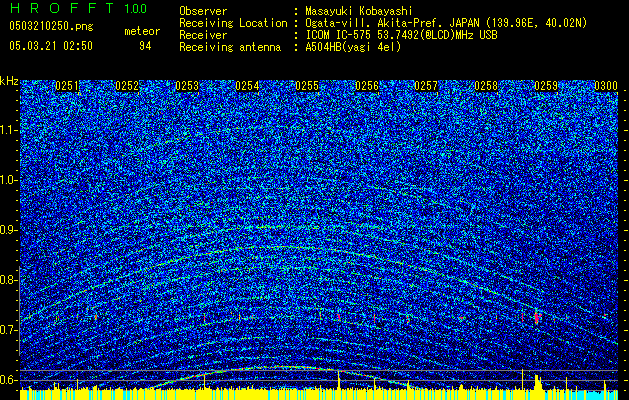Click the observer name Masayuki Kobayashi
This screenshot has width=629, height=400.
[359, 11]
